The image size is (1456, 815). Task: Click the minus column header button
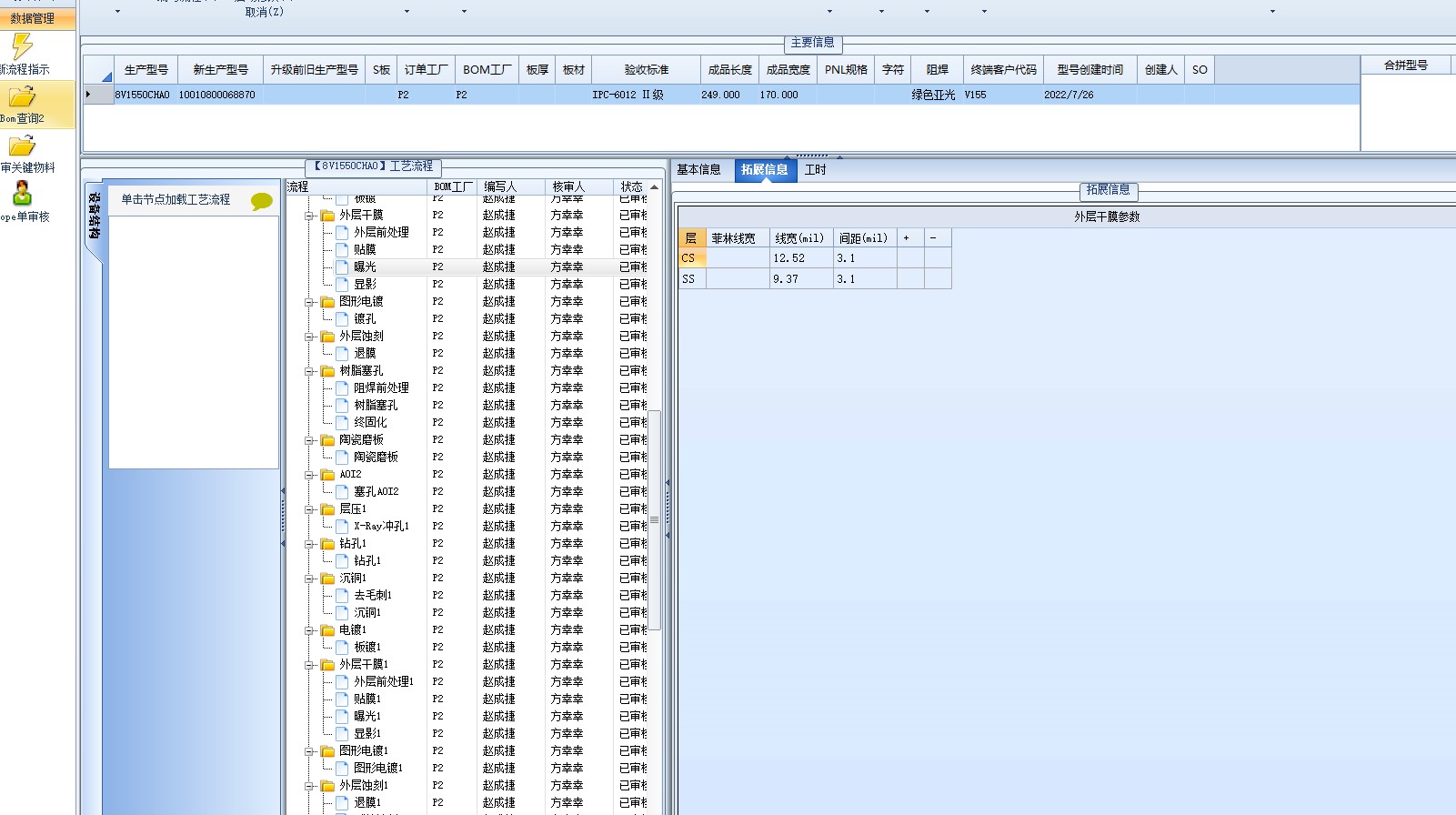(x=938, y=238)
